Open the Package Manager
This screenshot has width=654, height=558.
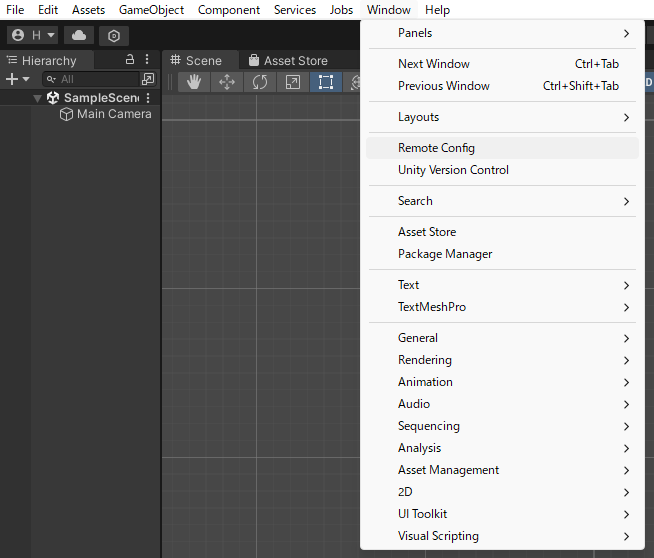coord(502,254)
